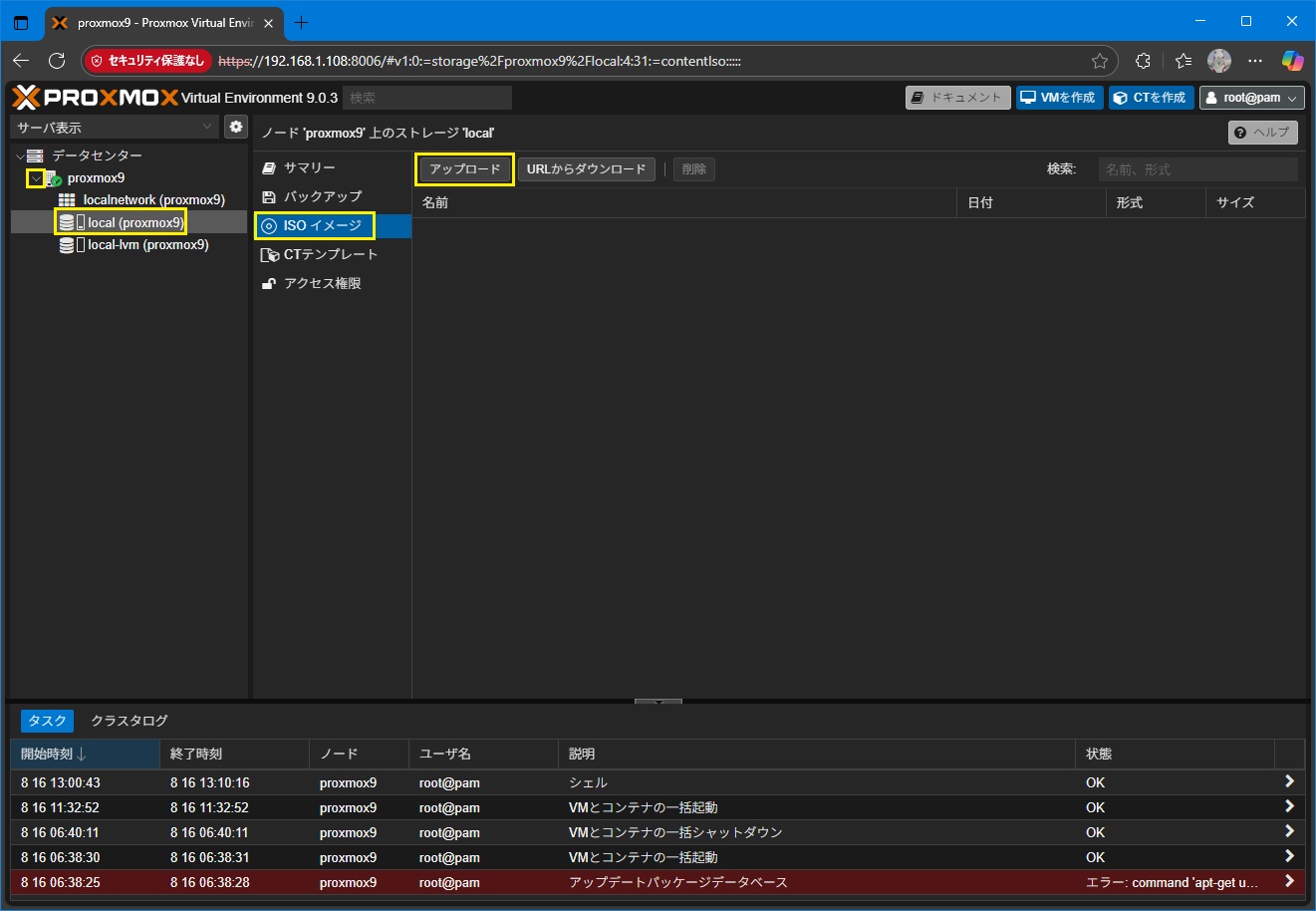Image resolution: width=1316 pixels, height=911 pixels.
Task: Open details arrow for apt-get error task
Action: coord(1289,881)
